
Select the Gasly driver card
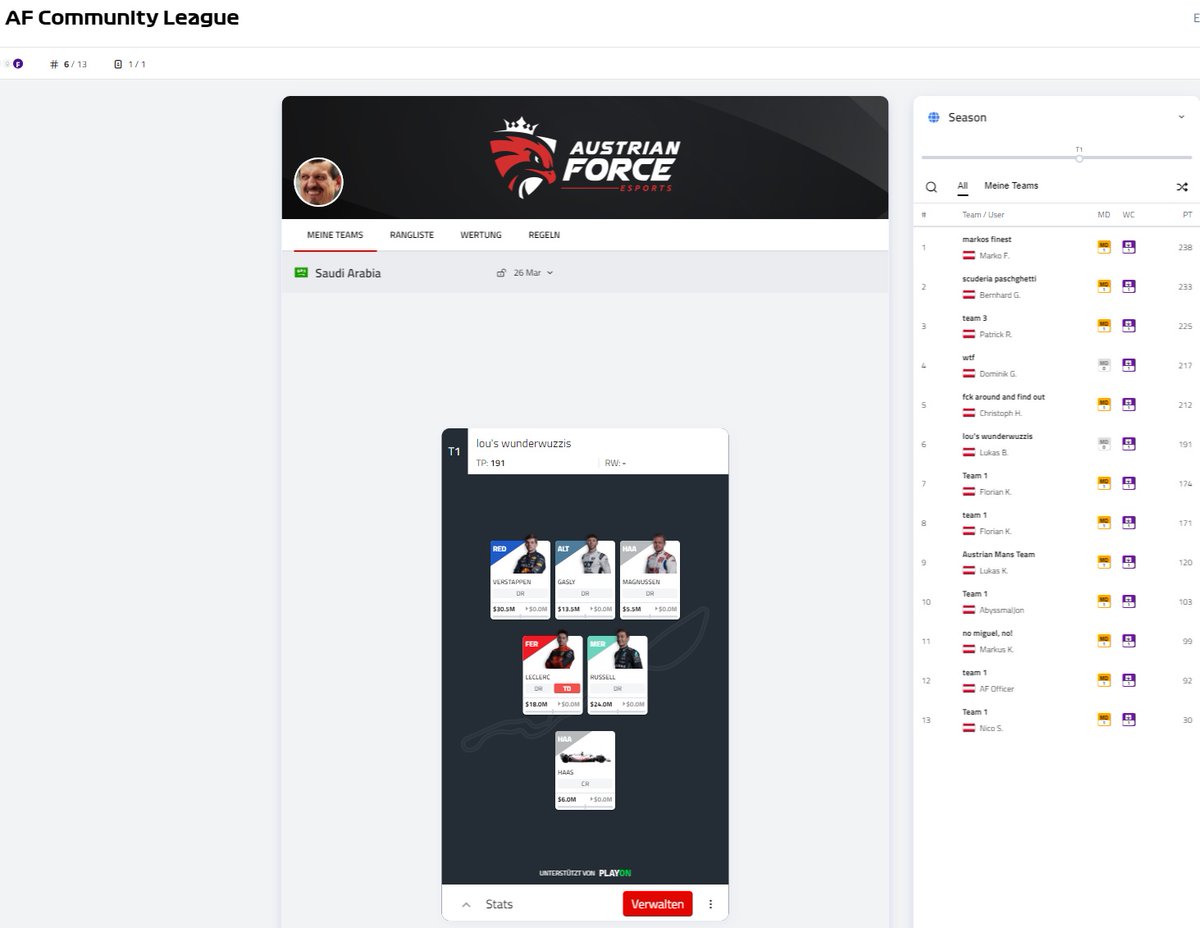(x=585, y=580)
